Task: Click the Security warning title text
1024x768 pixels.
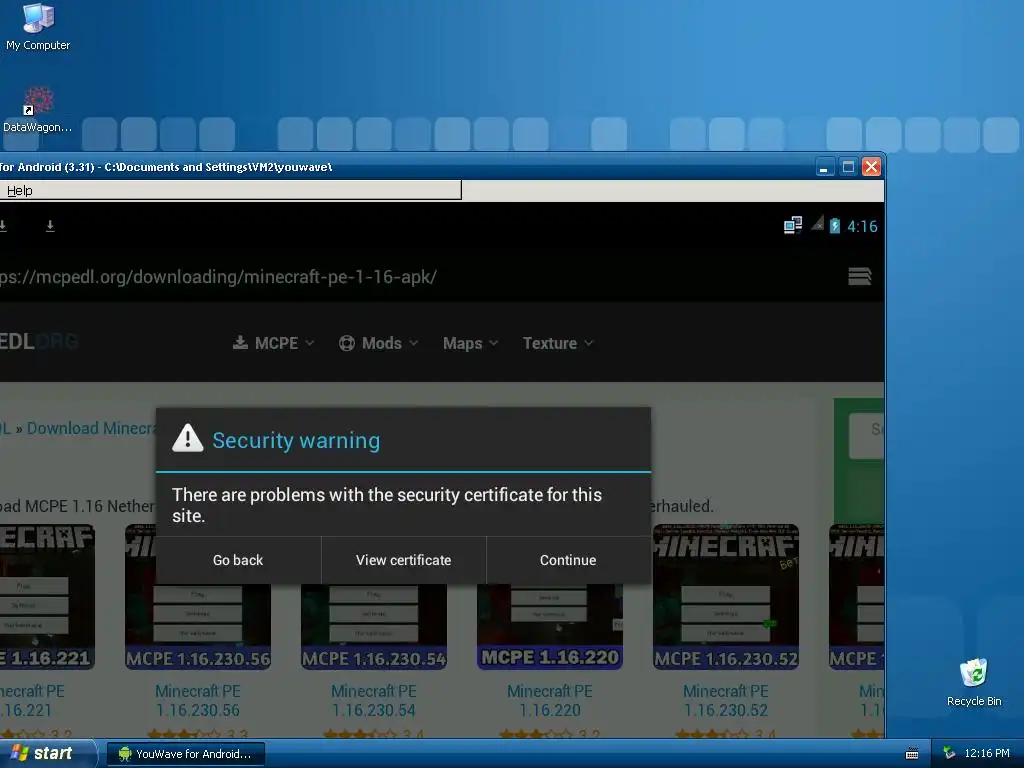Action: click(296, 440)
